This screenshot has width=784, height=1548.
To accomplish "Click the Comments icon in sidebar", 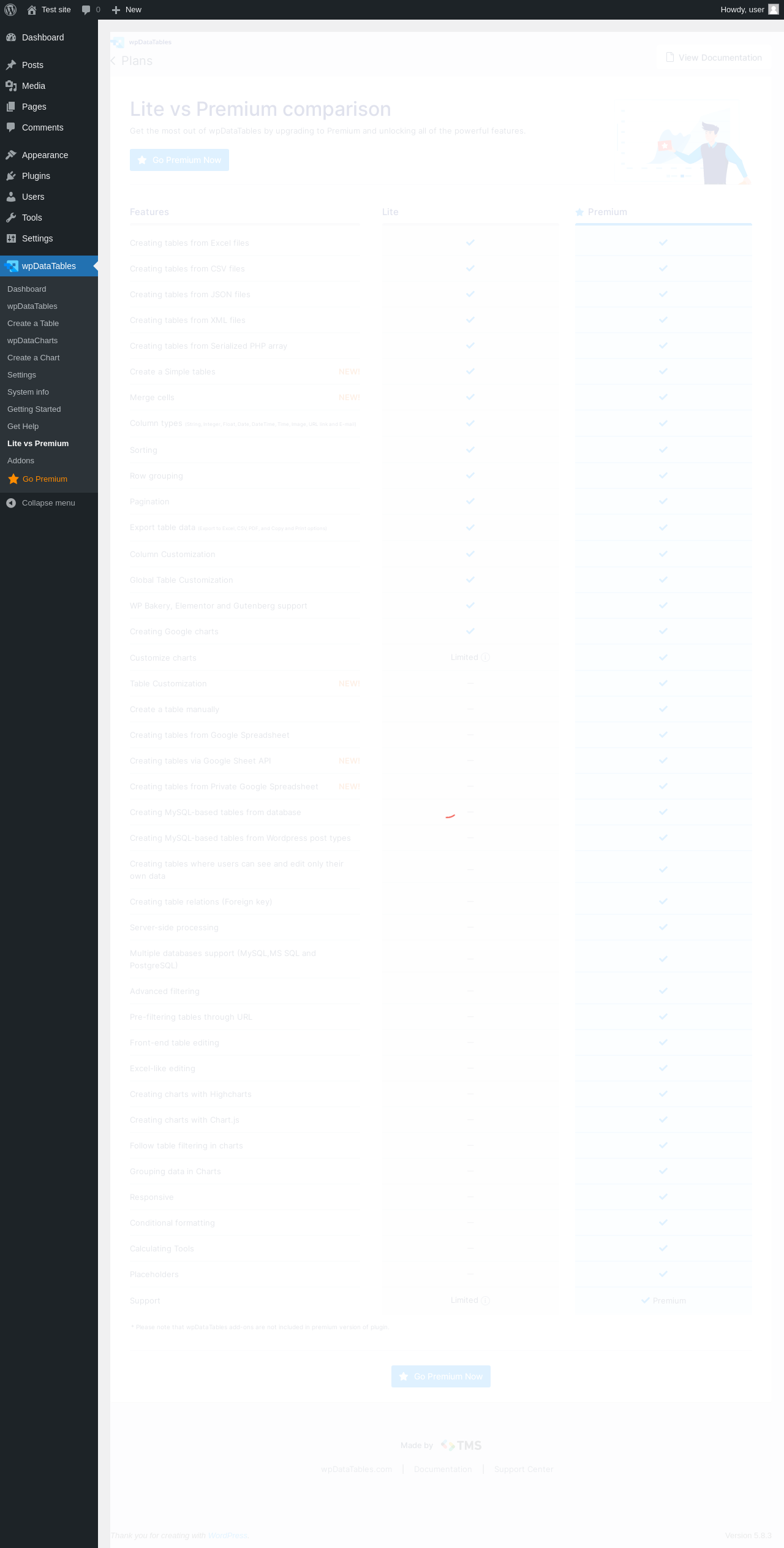I will coord(11,127).
